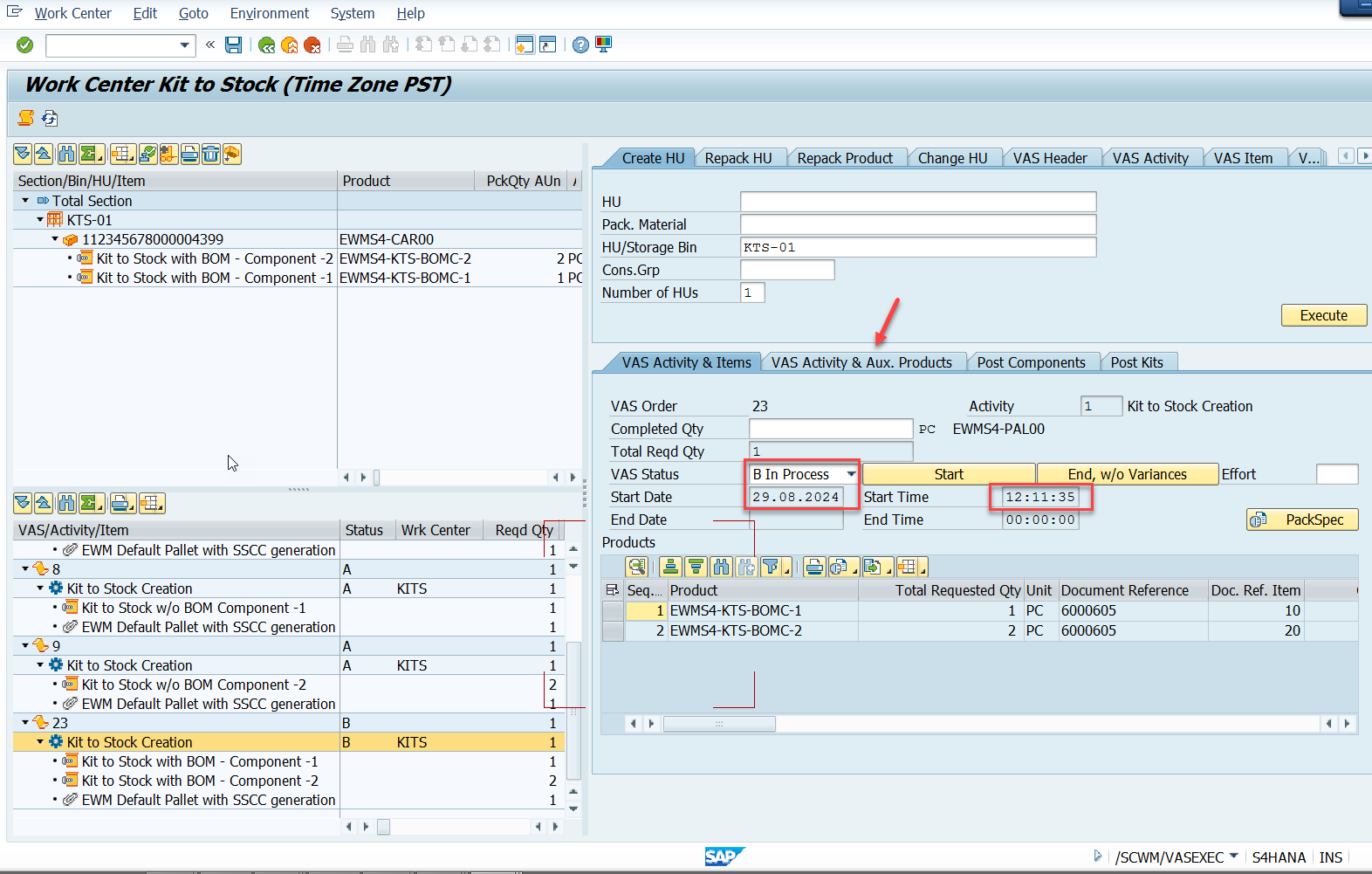Click the orange Exit icon

tap(290, 45)
